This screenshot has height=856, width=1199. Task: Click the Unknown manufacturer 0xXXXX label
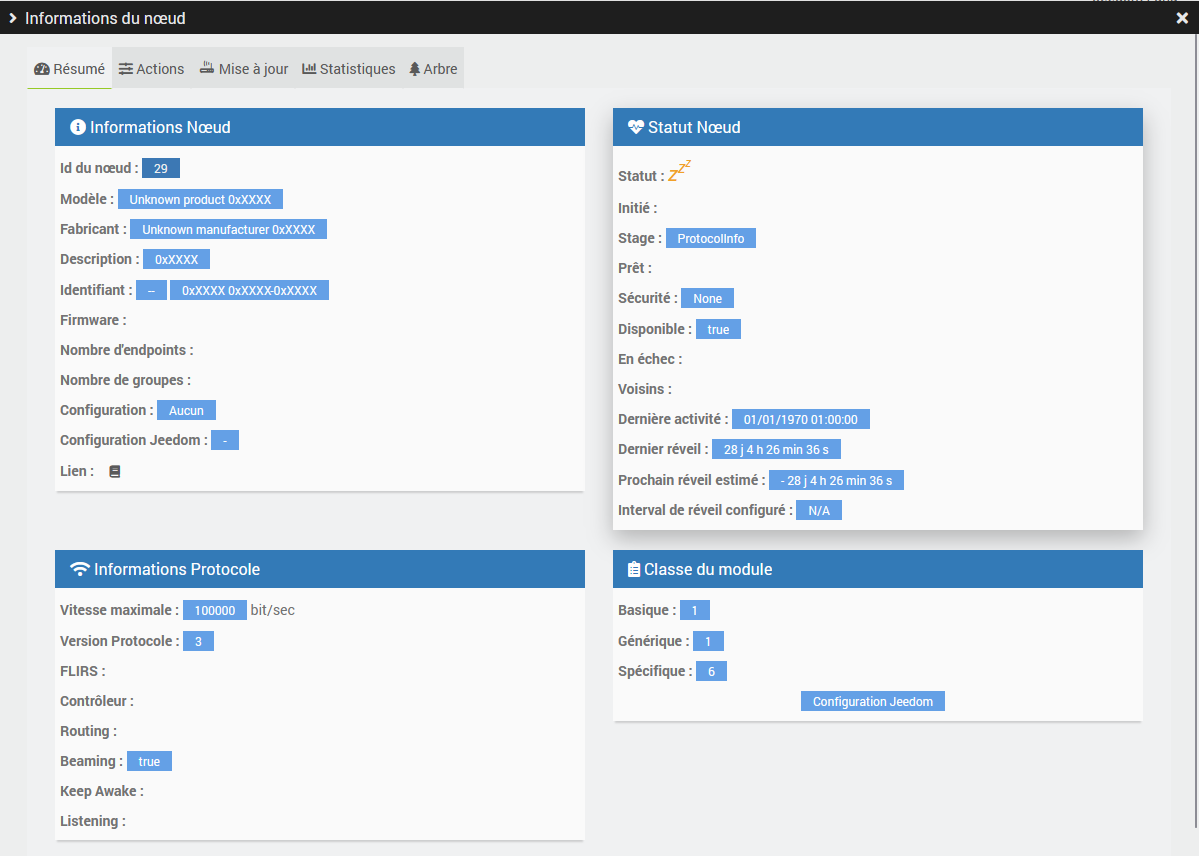229,229
